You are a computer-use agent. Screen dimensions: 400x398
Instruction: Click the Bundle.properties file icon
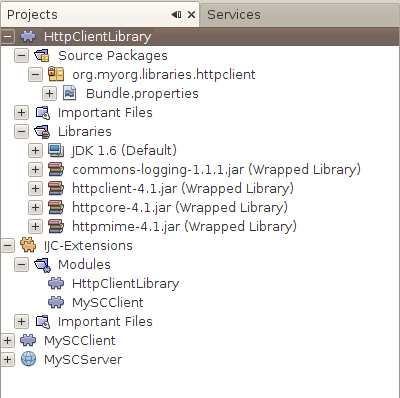(x=70, y=93)
